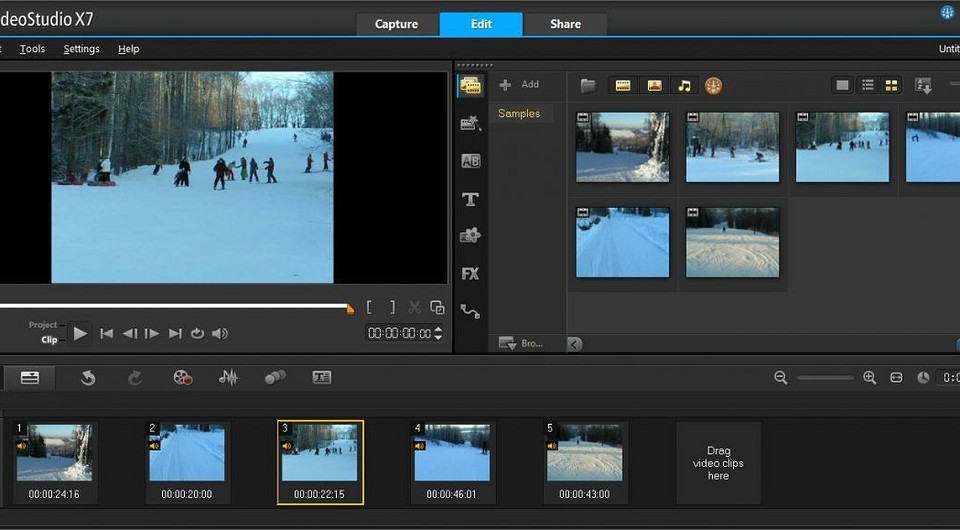Split clip with the scissors icon

click(x=414, y=307)
